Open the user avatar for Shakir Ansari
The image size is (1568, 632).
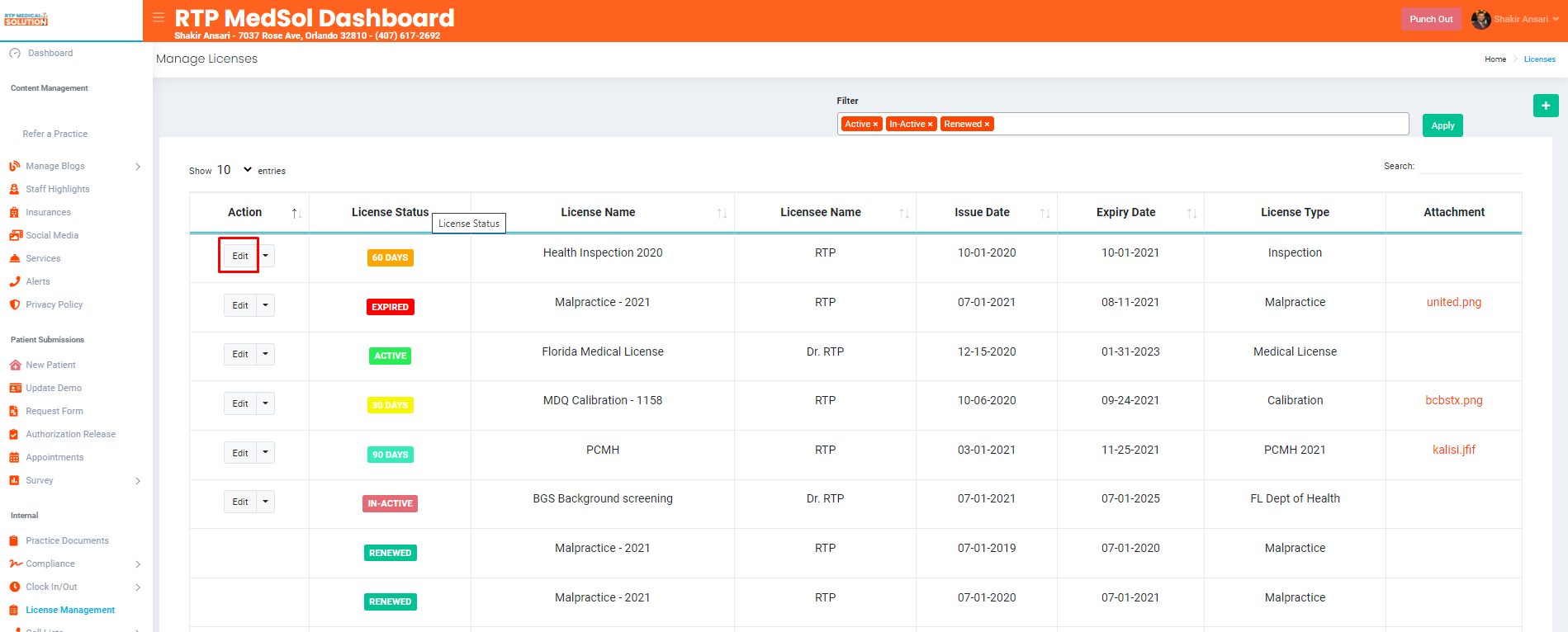(x=1480, y=19)
